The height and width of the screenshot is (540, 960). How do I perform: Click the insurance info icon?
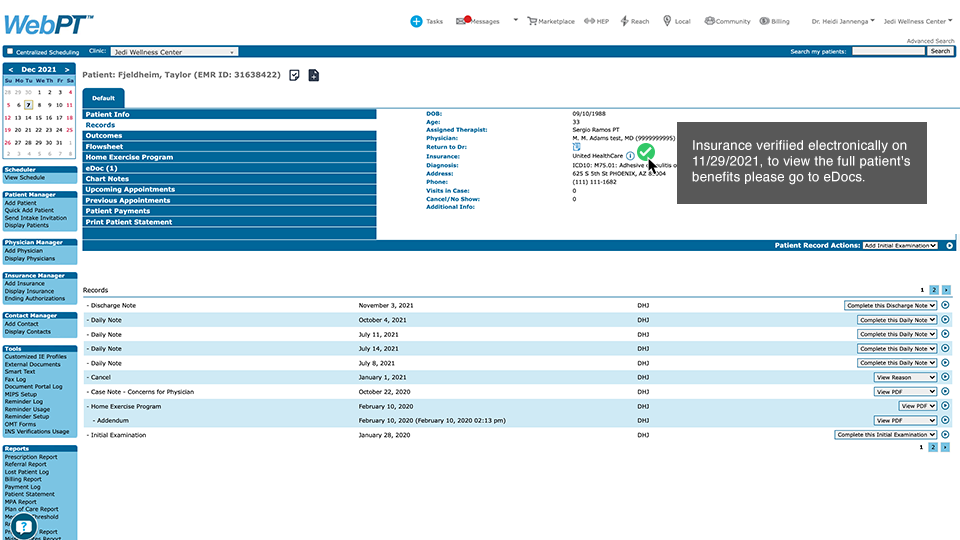pyautogui.click(x=630, y=157)
